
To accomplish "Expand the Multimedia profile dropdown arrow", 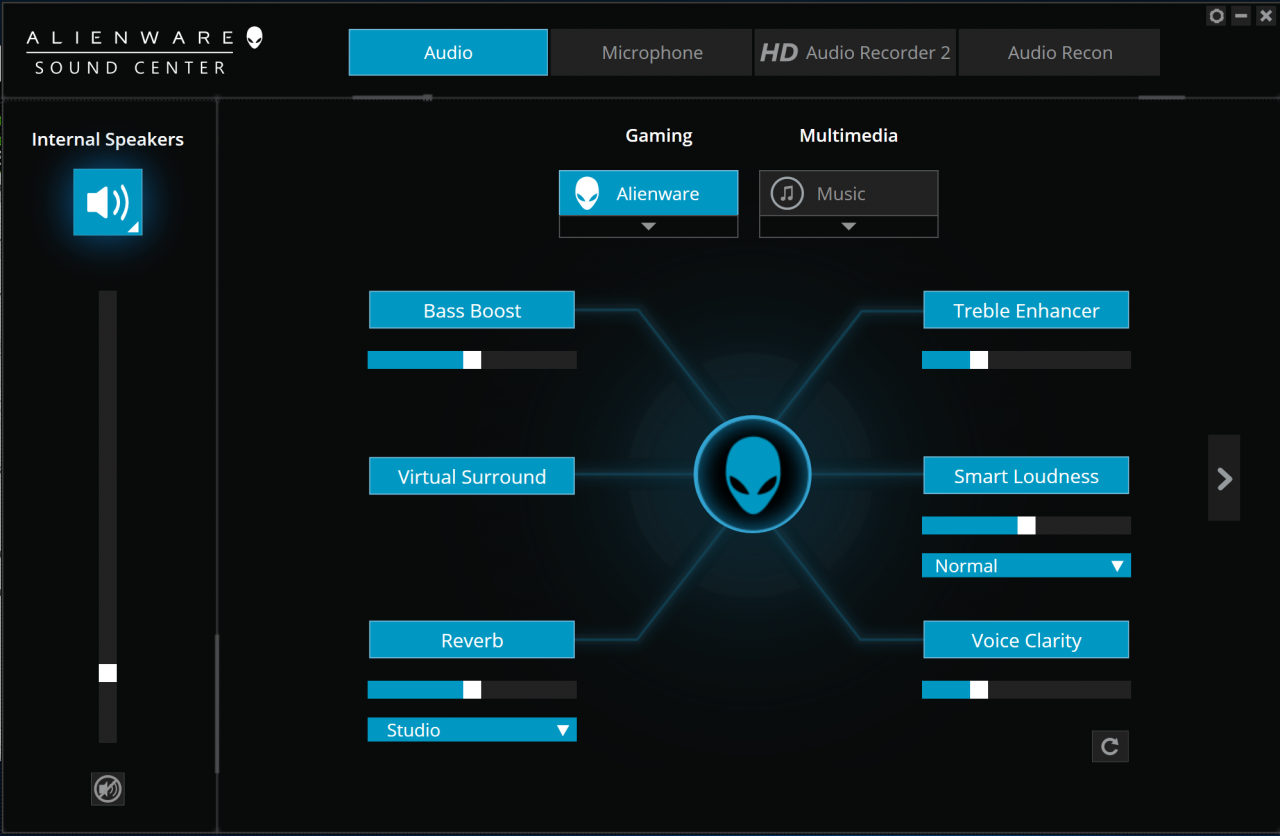I will pyautogui.click(x=849, y=227).
